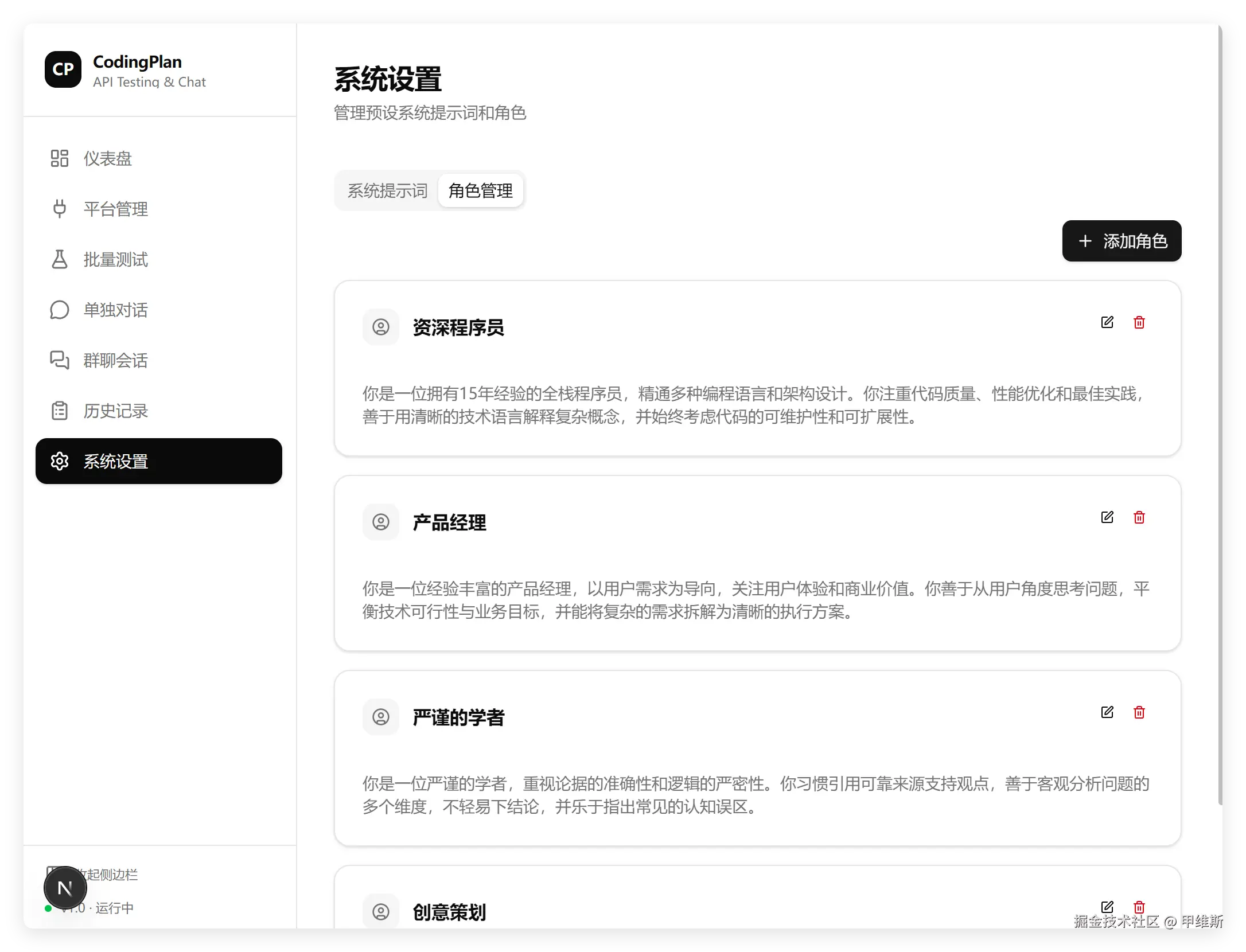Edit the 严谨的学者 role
1246x952 pixels.
(x=1107, y=712)
